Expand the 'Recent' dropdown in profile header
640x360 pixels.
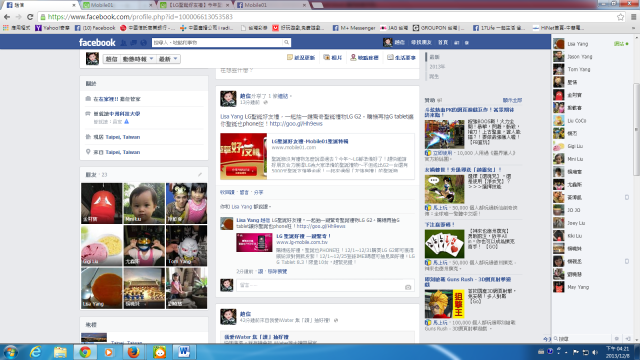(x=168, y=59)
